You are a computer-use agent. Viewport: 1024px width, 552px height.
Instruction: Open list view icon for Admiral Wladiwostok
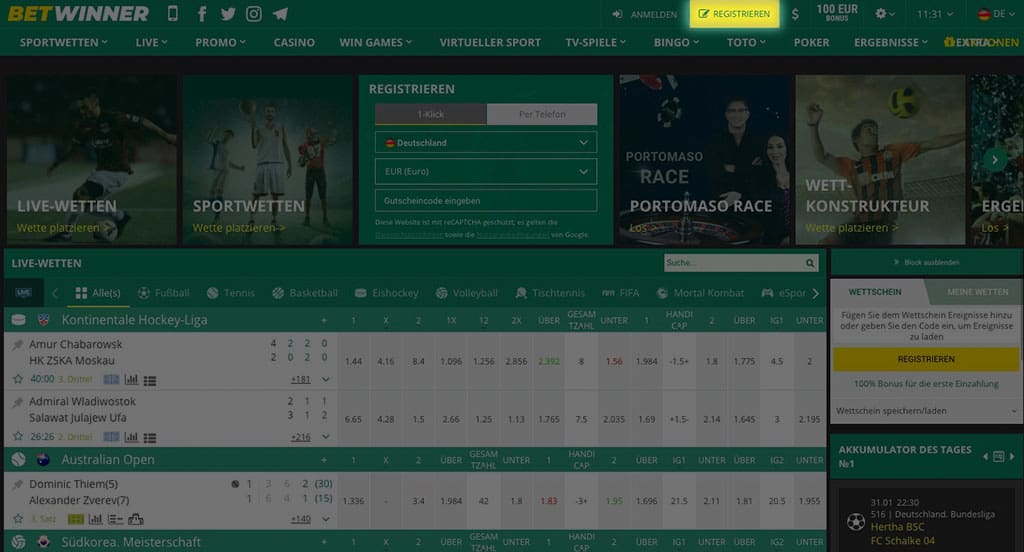click(150, 437)
